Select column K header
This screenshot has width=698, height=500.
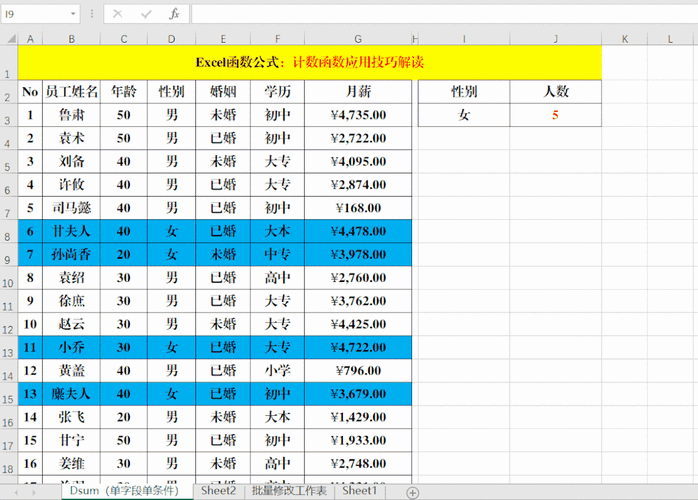tap(625, 39)
